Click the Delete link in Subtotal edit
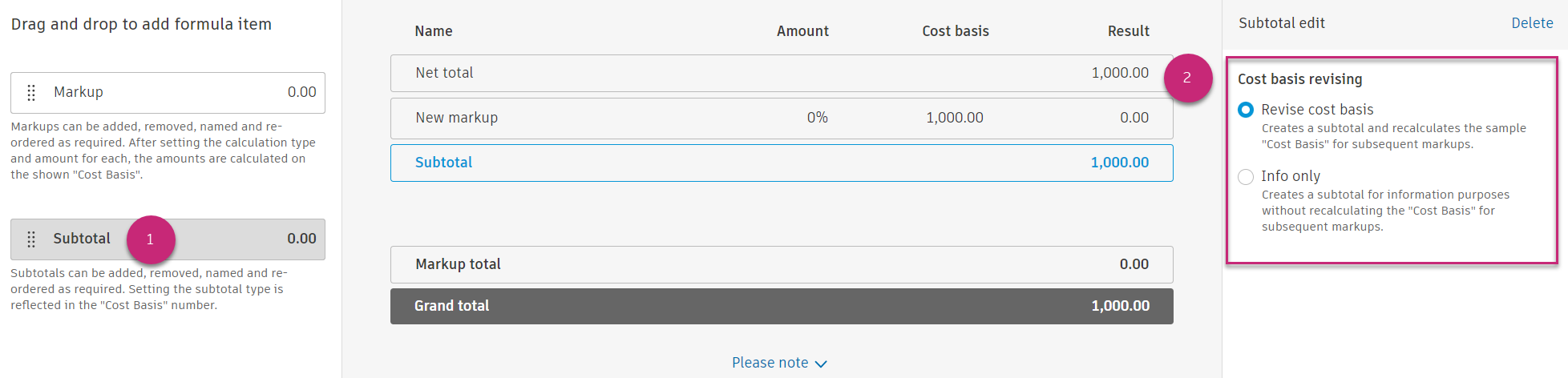Screen dimensions: 1568x378 point(1532,23)
